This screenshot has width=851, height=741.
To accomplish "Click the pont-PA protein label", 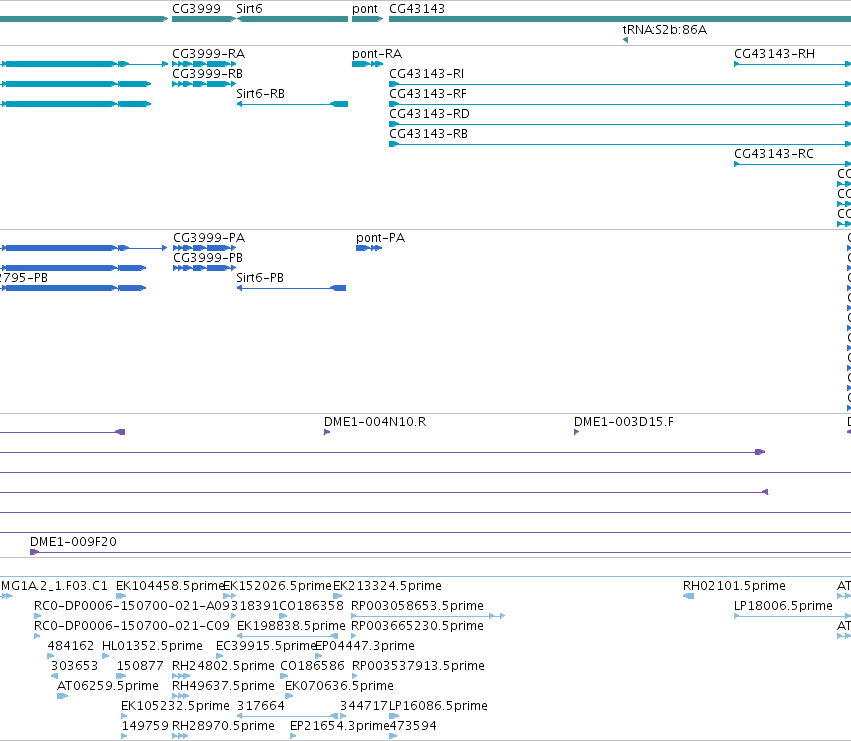I will (x=380, y=238).
